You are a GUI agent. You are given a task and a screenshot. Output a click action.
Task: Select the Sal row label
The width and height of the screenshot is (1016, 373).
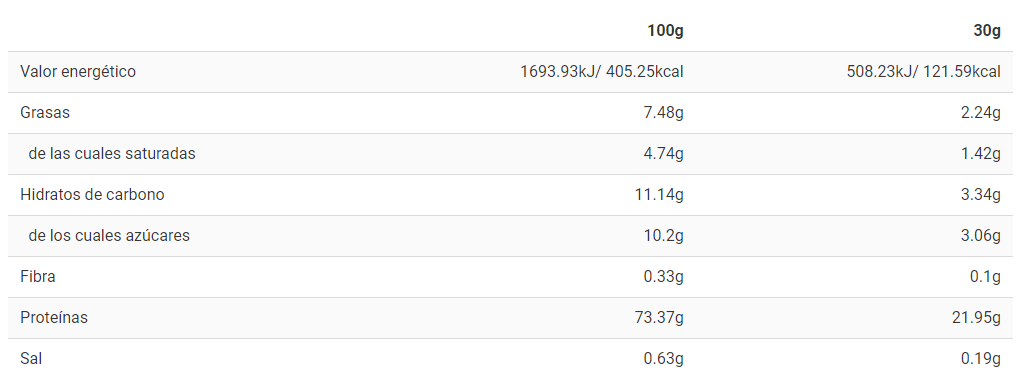click(31, 358)
